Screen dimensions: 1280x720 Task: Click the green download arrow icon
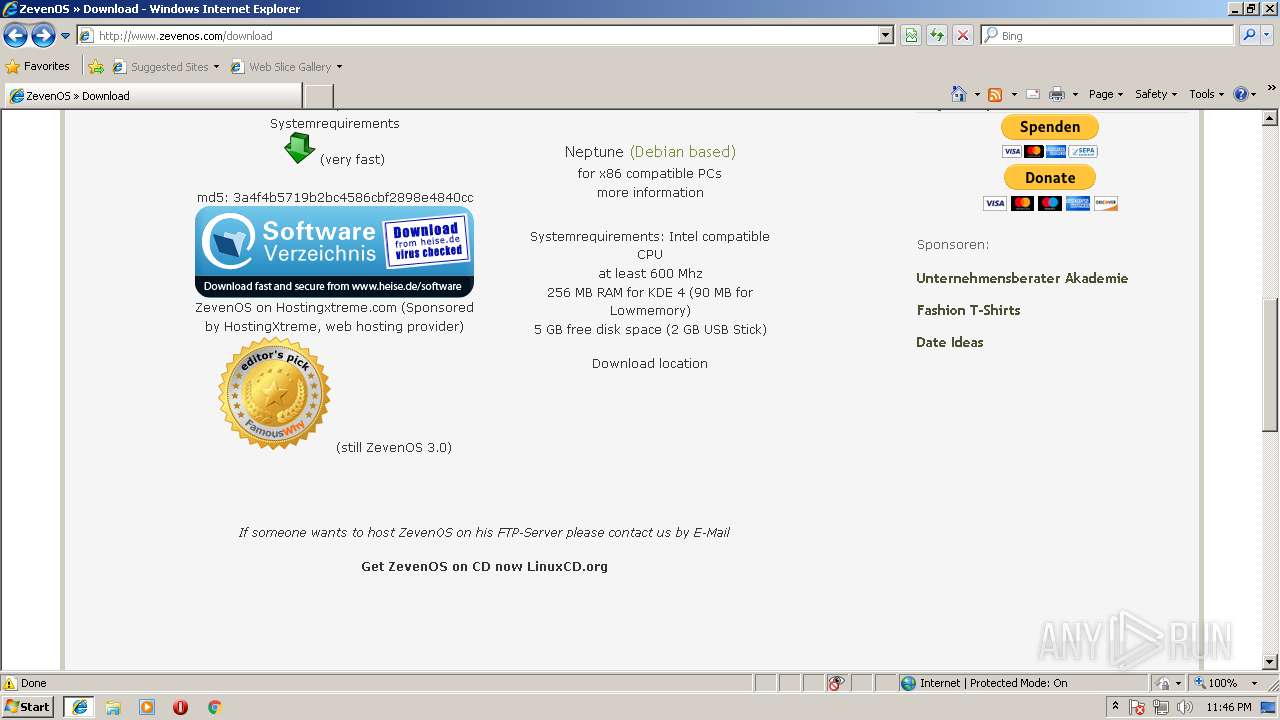299,149
